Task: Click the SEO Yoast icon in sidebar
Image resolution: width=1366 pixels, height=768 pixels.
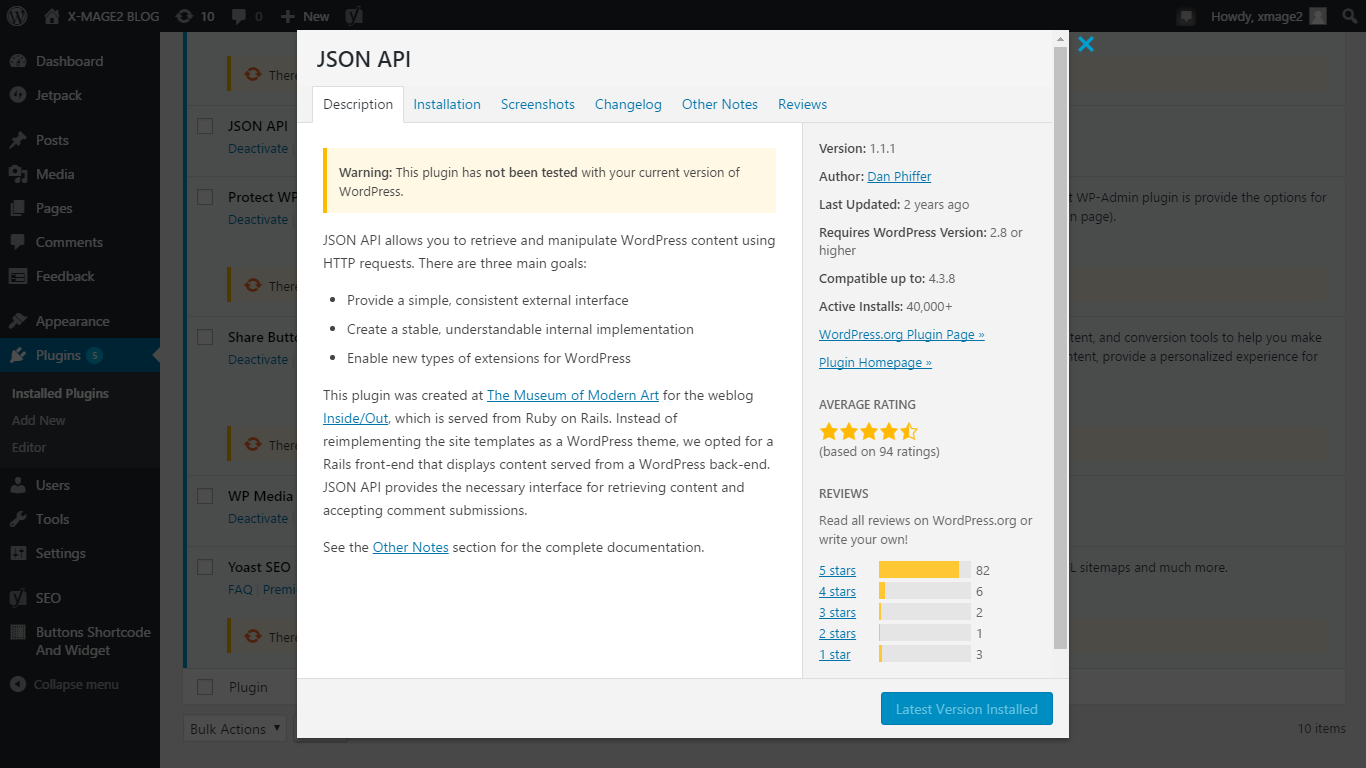Action: [18, 598]
